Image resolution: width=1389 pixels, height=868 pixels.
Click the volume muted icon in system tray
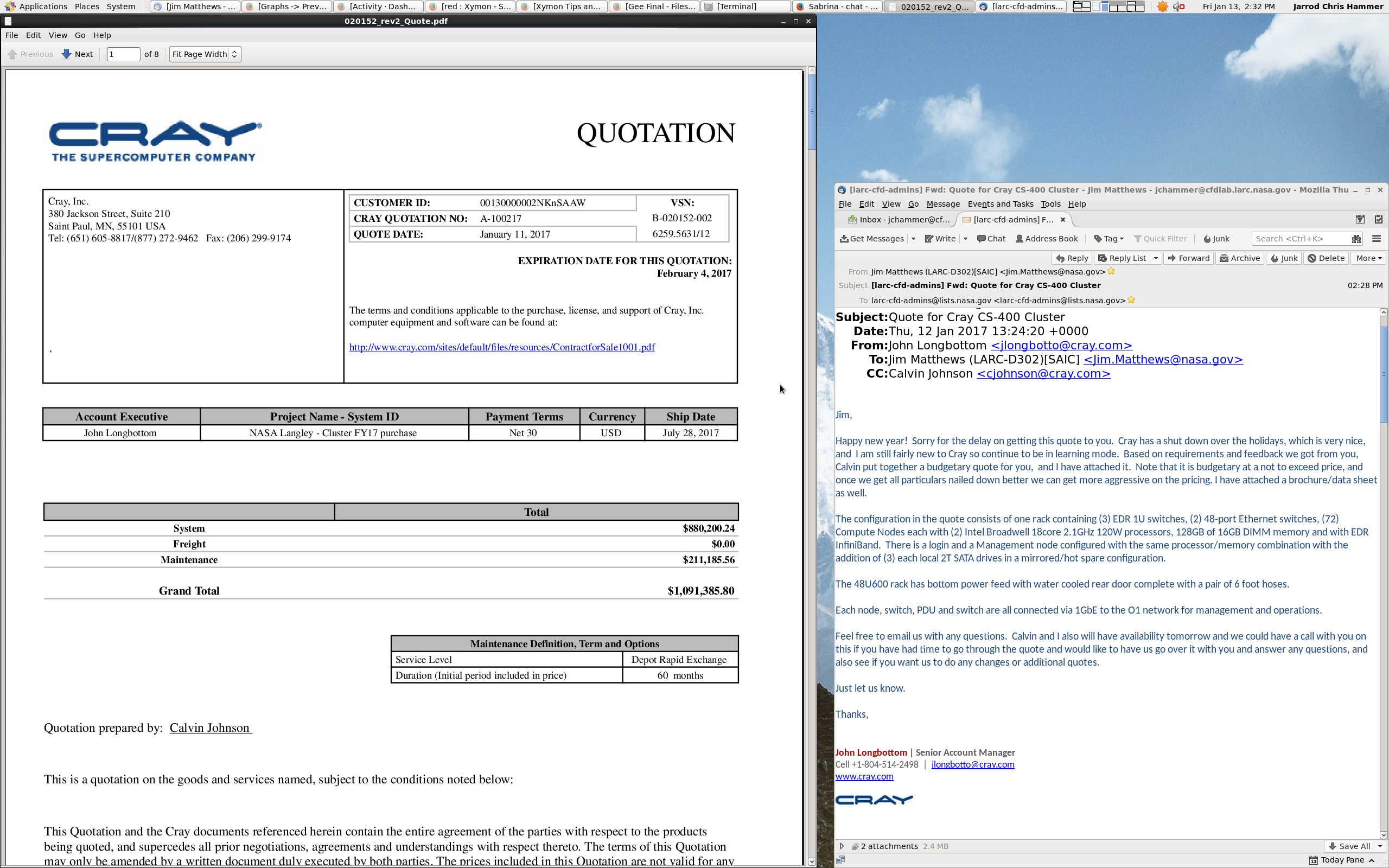click(x=1178, y=7)
